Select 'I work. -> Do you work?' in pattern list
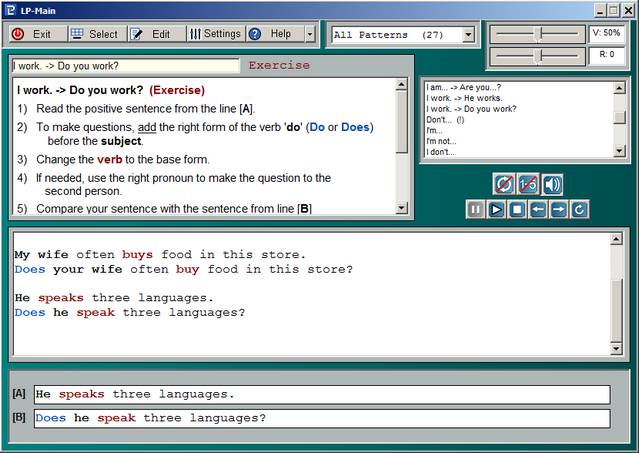 coord(471,109)
